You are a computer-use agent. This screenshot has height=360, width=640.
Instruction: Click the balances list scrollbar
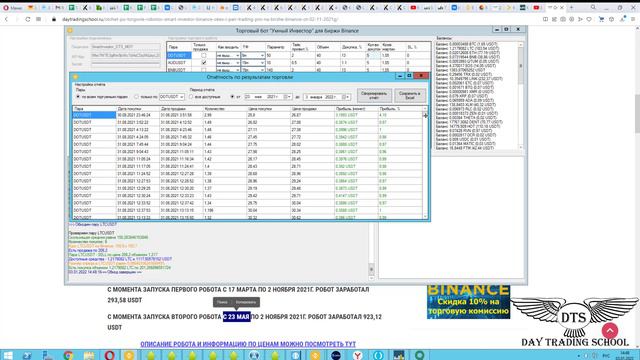520,96
